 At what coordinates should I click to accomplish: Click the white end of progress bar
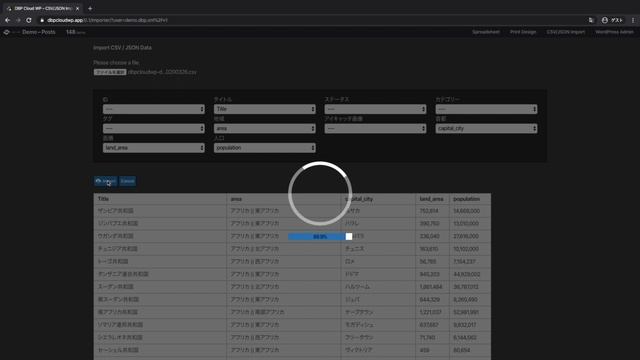click(349, 237)
